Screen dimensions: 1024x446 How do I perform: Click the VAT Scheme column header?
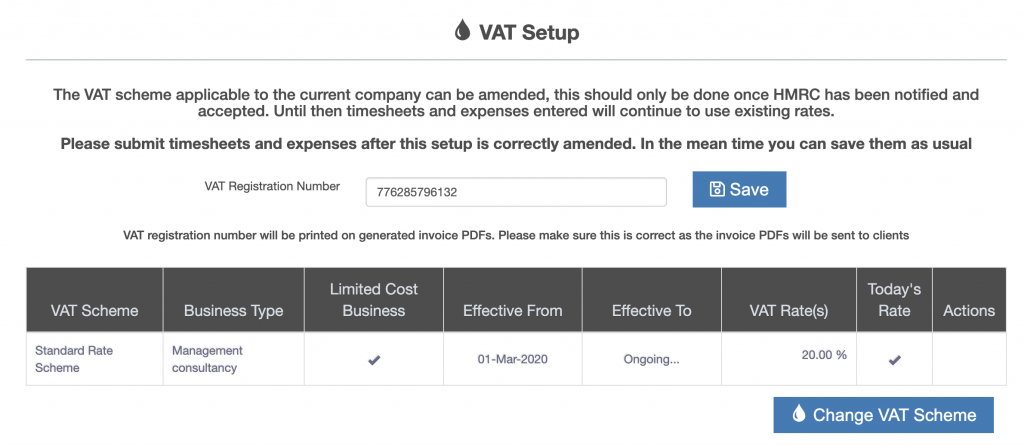pos(95,310)
